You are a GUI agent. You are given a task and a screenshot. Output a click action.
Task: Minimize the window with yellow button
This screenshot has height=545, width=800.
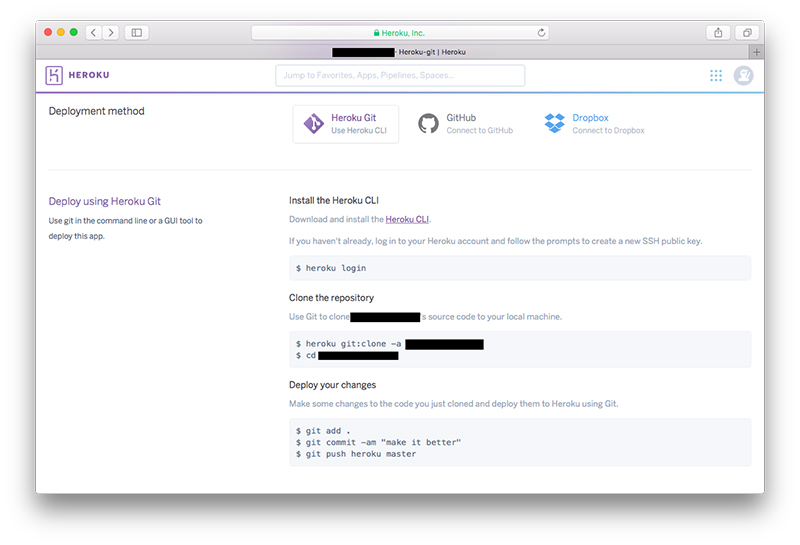[x=61, y=32]
